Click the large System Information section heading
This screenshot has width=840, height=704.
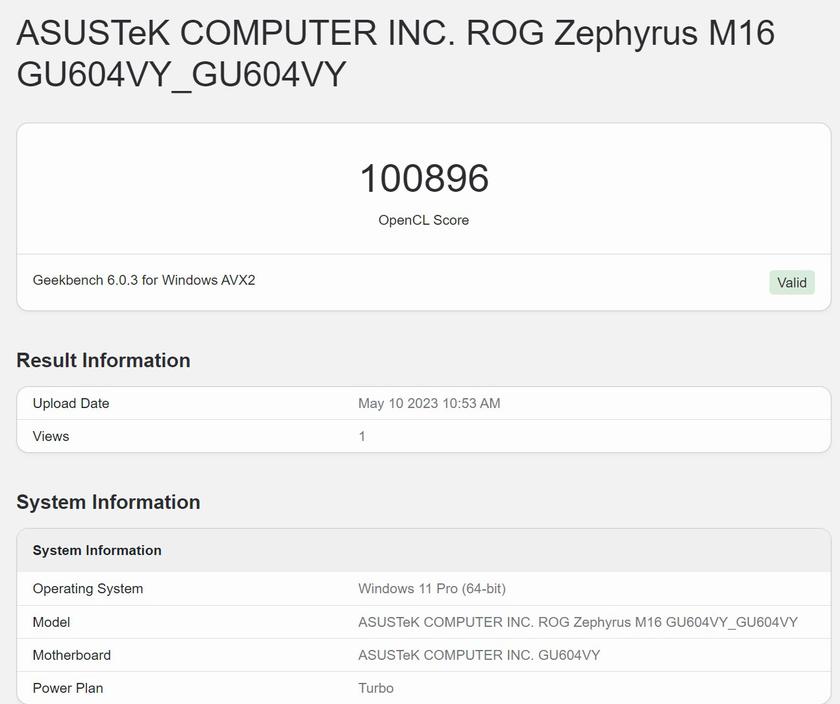click(x=108, y=502)
